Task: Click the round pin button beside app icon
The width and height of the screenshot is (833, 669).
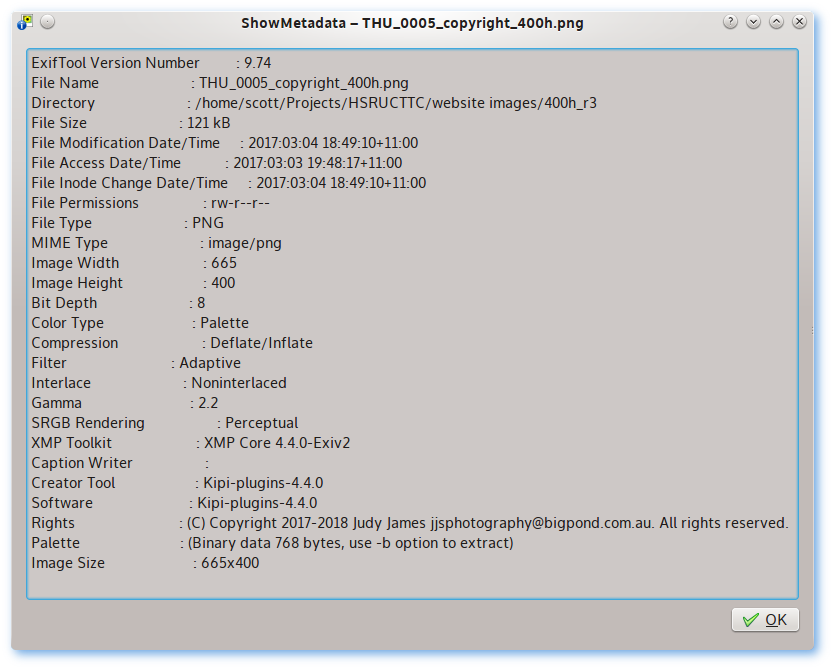Action: coord(47,22)
